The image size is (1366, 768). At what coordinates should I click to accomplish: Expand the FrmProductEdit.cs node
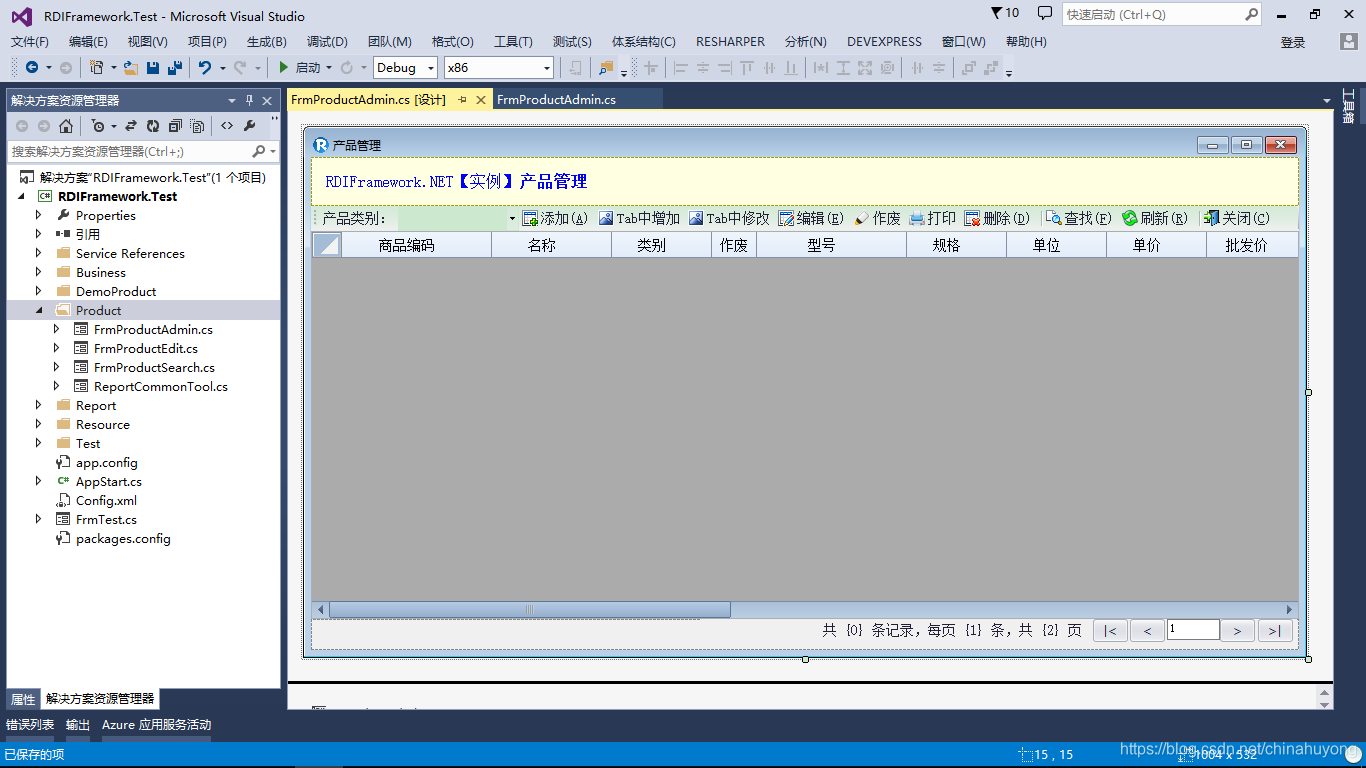click(57, 348)
